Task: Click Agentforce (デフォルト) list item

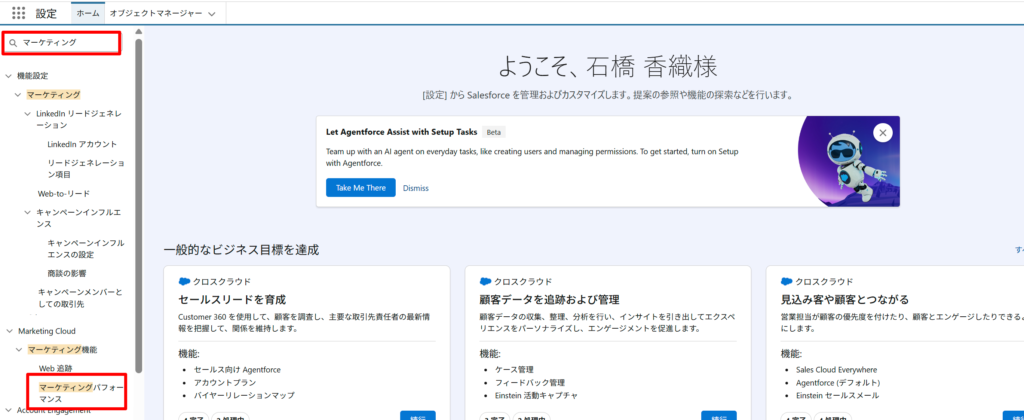Action: click(838, 383)
